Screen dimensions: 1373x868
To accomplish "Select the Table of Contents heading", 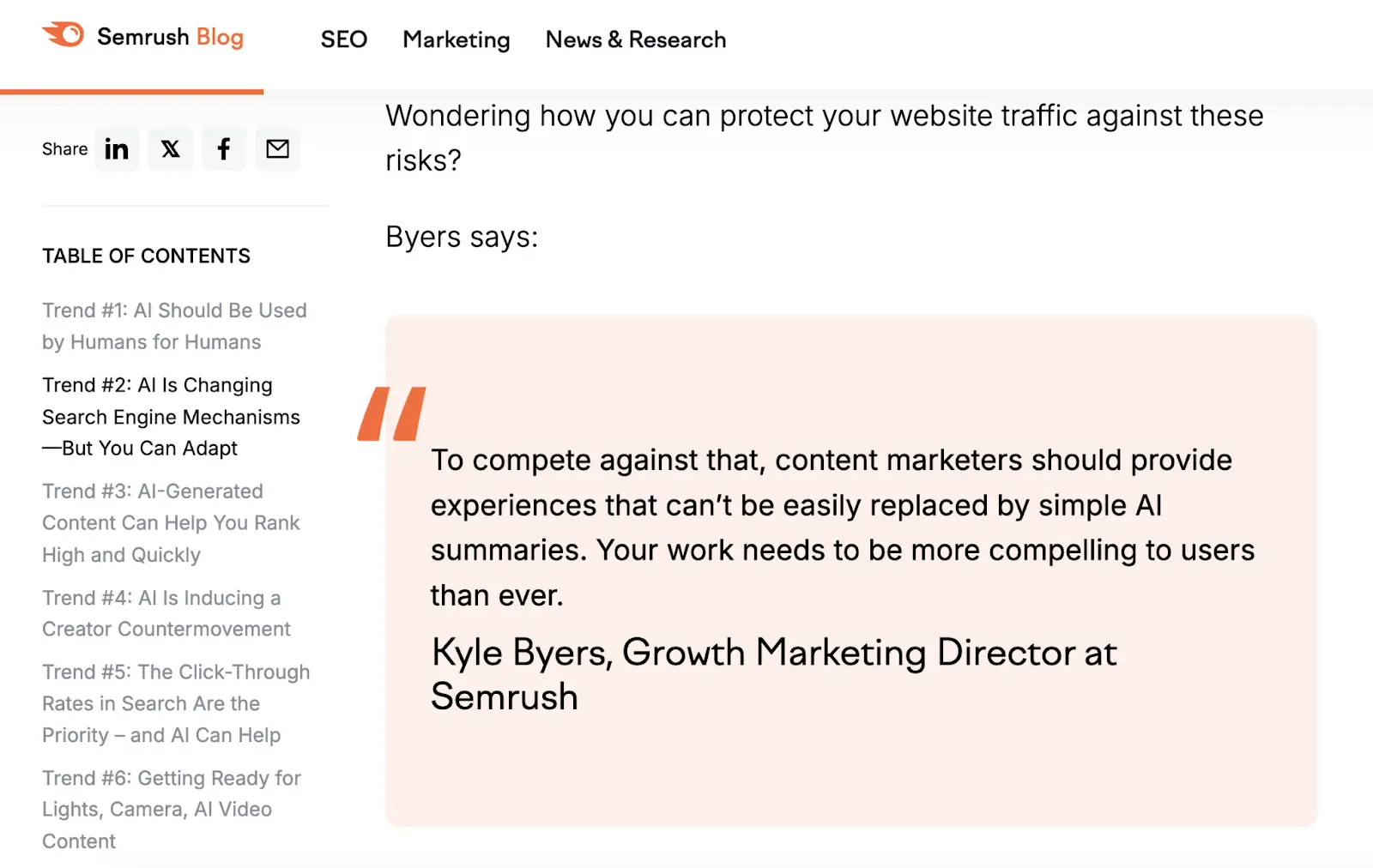I will click(146, 255).
